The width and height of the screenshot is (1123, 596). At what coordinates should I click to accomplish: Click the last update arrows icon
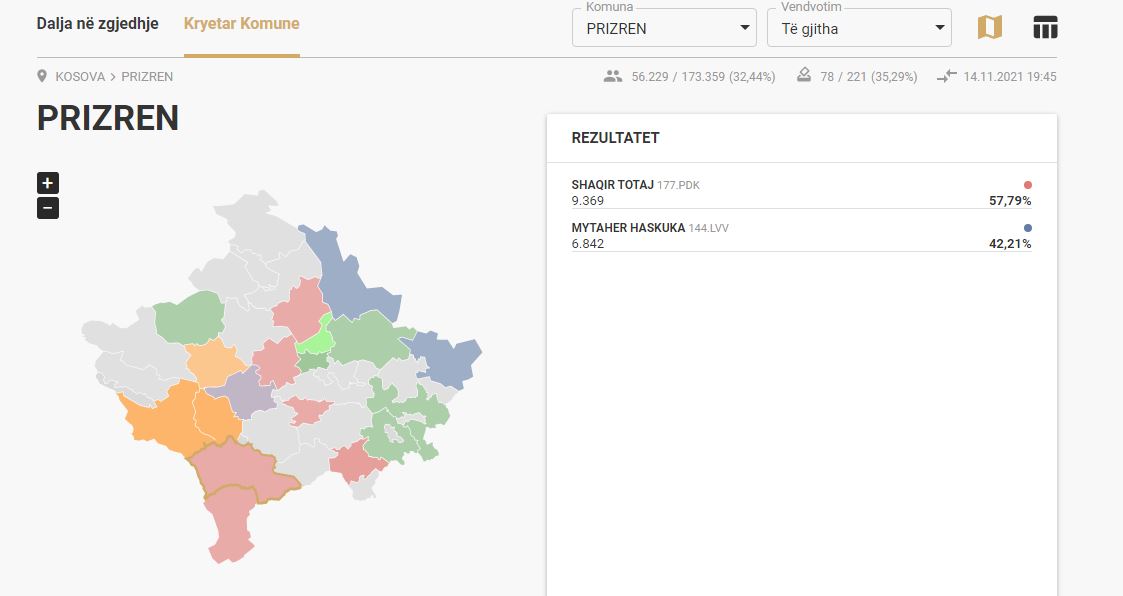pyautogui.click(x=947, y=76)
